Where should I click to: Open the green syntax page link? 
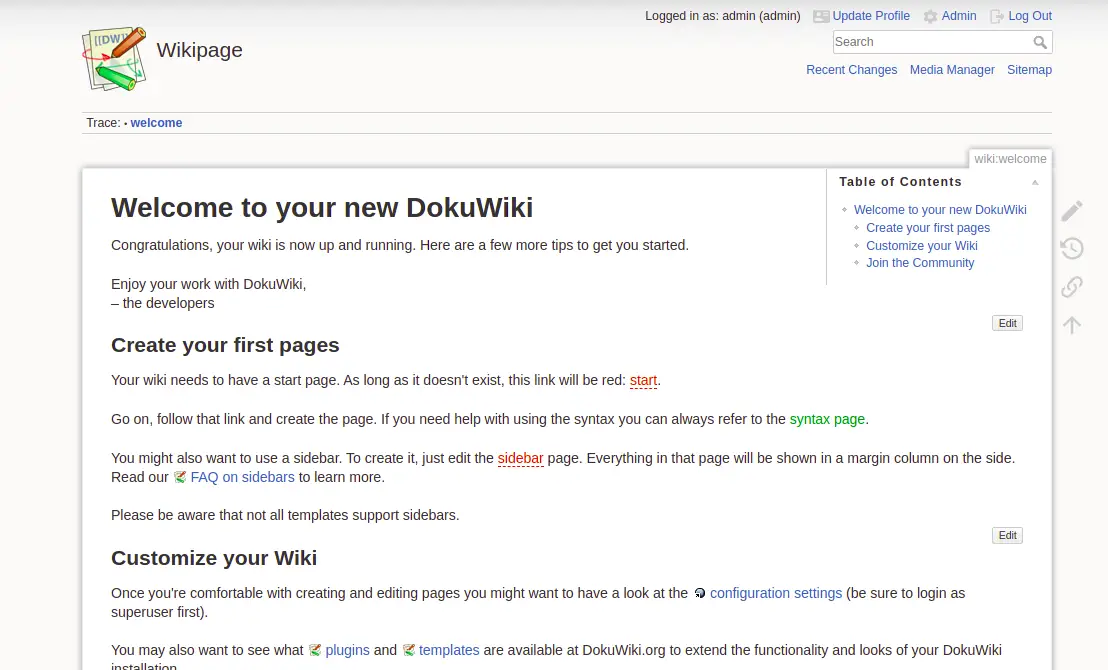[x=827, y=419]
